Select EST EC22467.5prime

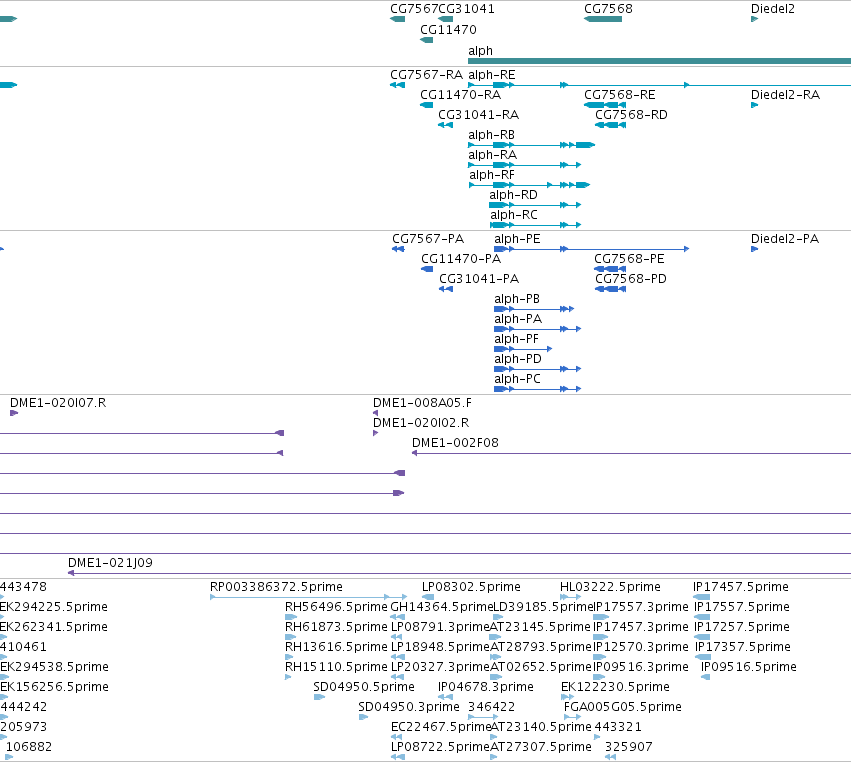[x=397, y=737]
